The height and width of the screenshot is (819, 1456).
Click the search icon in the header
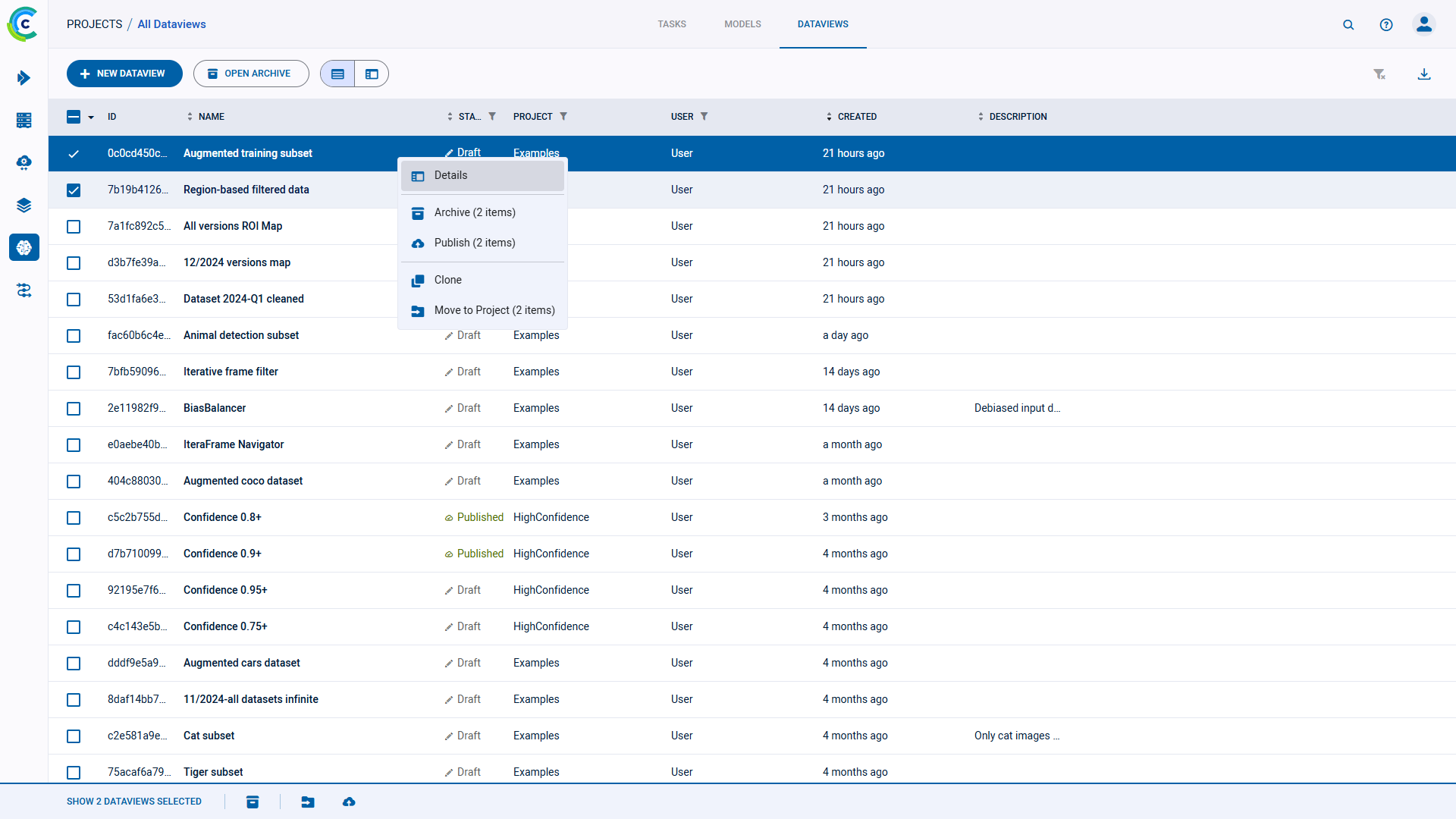[1348, 24]
